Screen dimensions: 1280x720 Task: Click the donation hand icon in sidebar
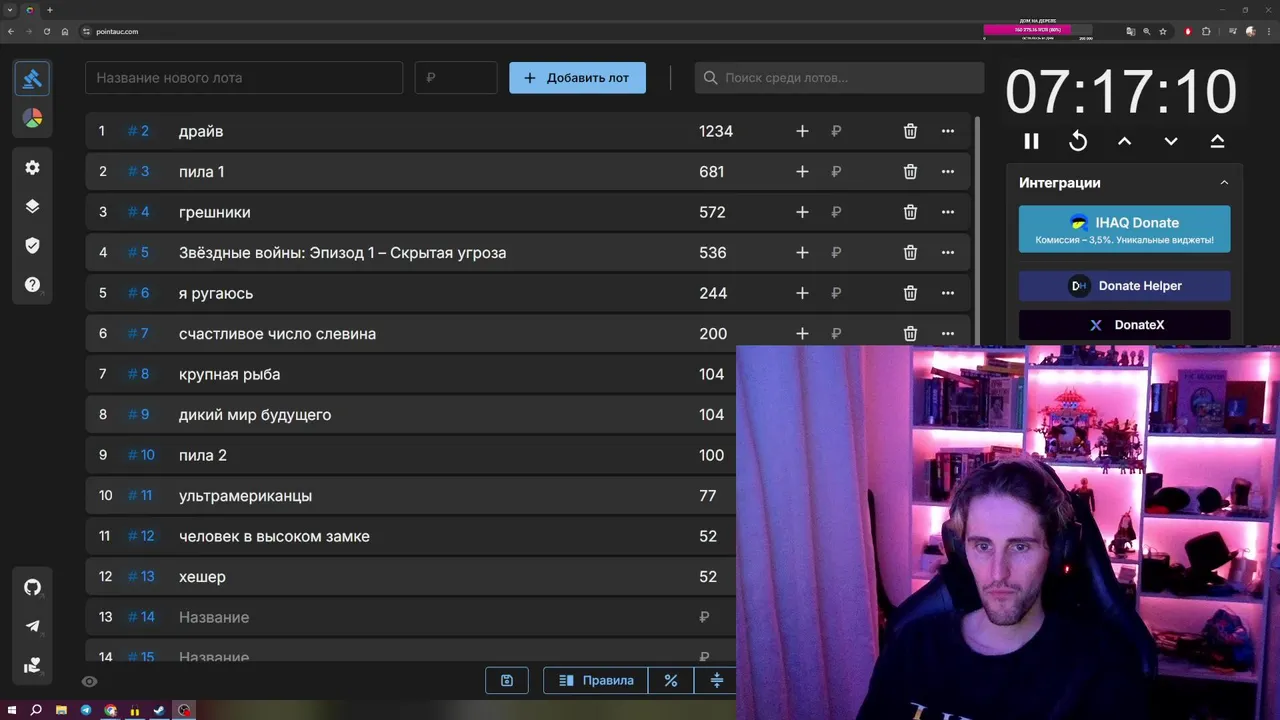32,665
